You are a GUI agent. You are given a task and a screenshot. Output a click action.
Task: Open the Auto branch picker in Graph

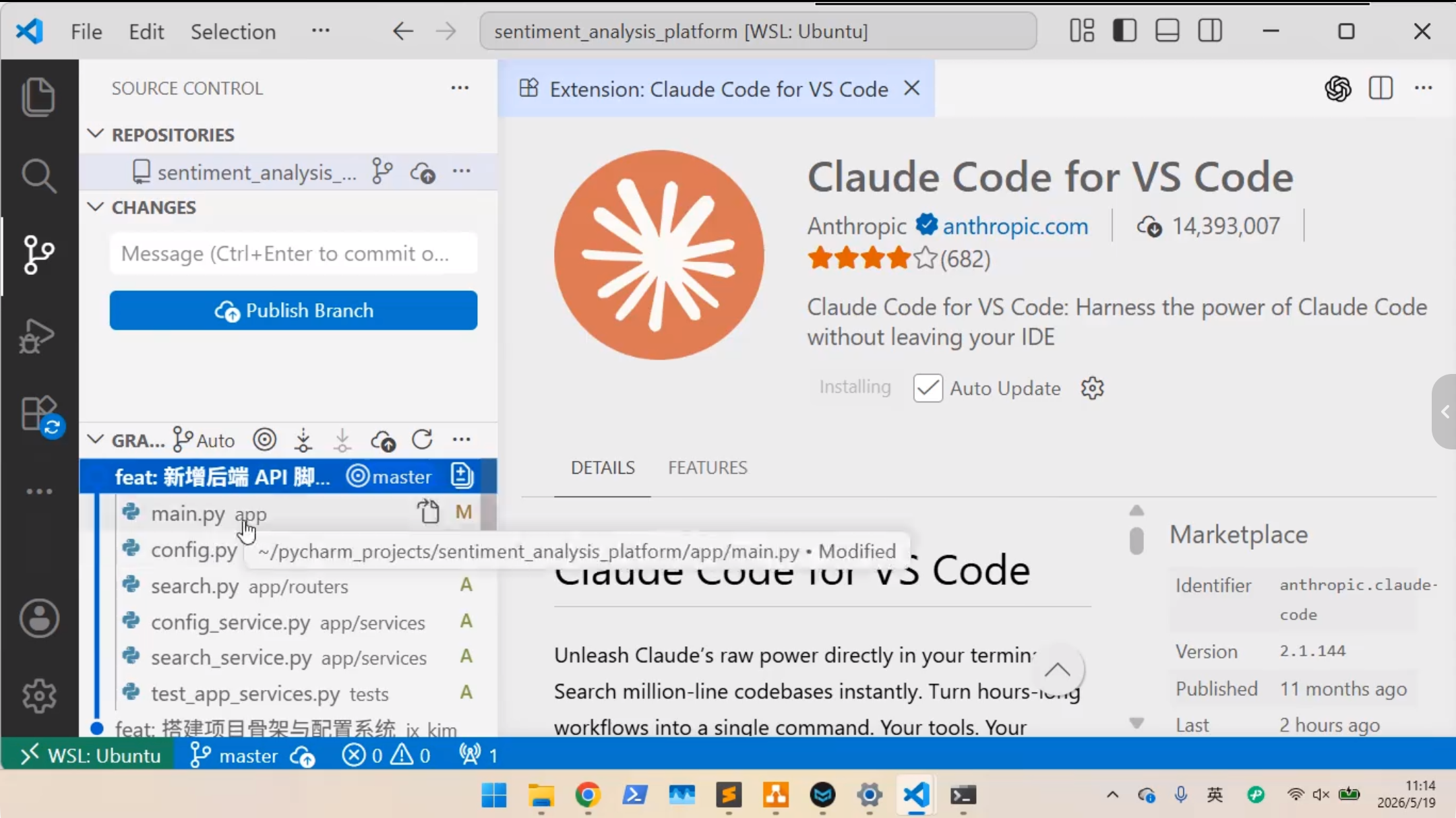(204, 440)
